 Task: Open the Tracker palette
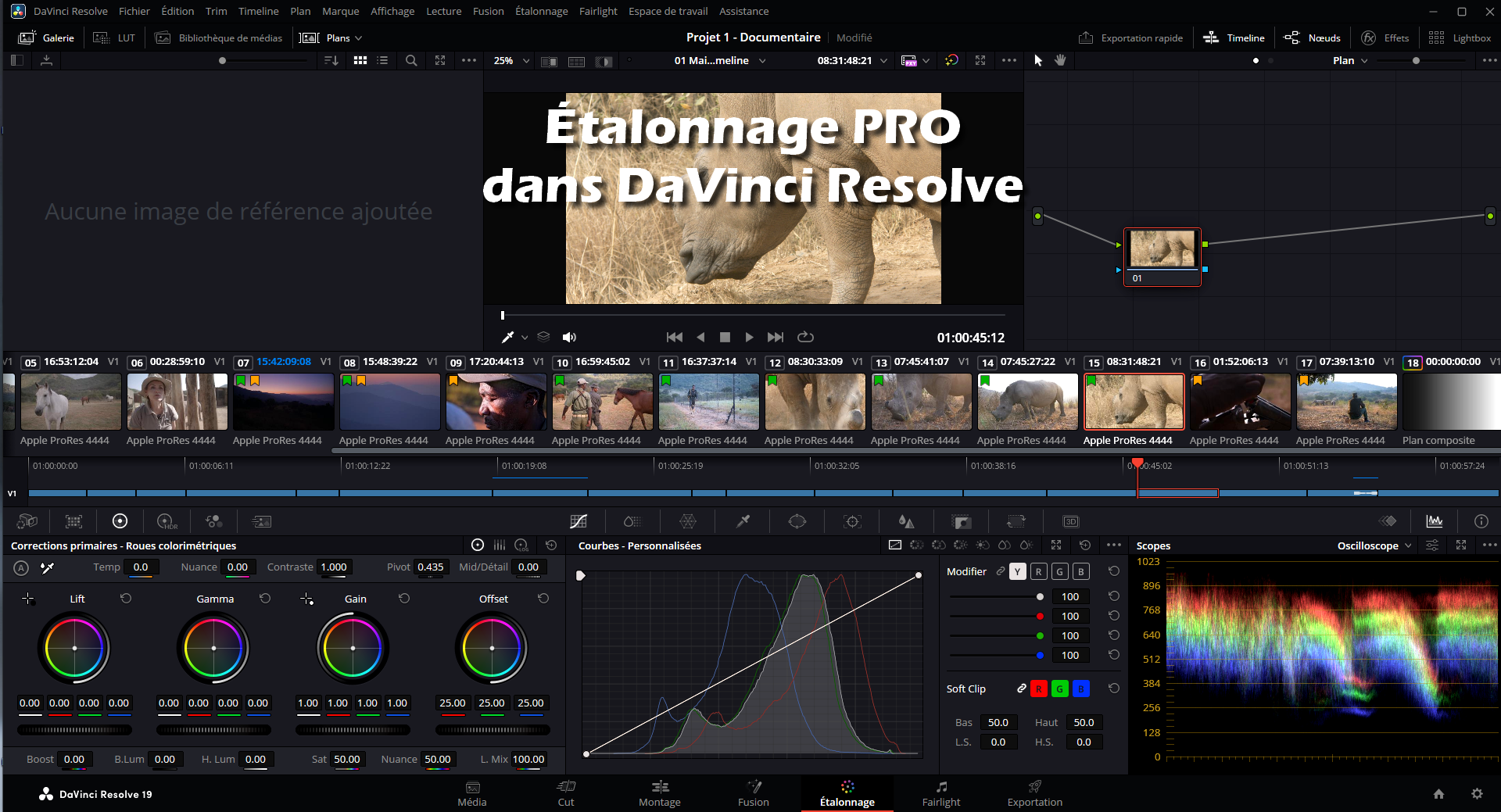[852, 521]
